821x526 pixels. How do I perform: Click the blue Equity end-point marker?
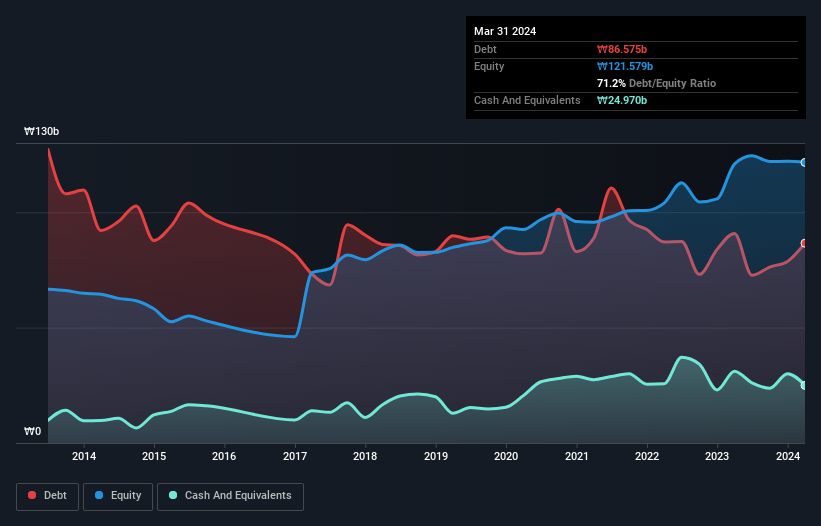(x=804, y=163)
